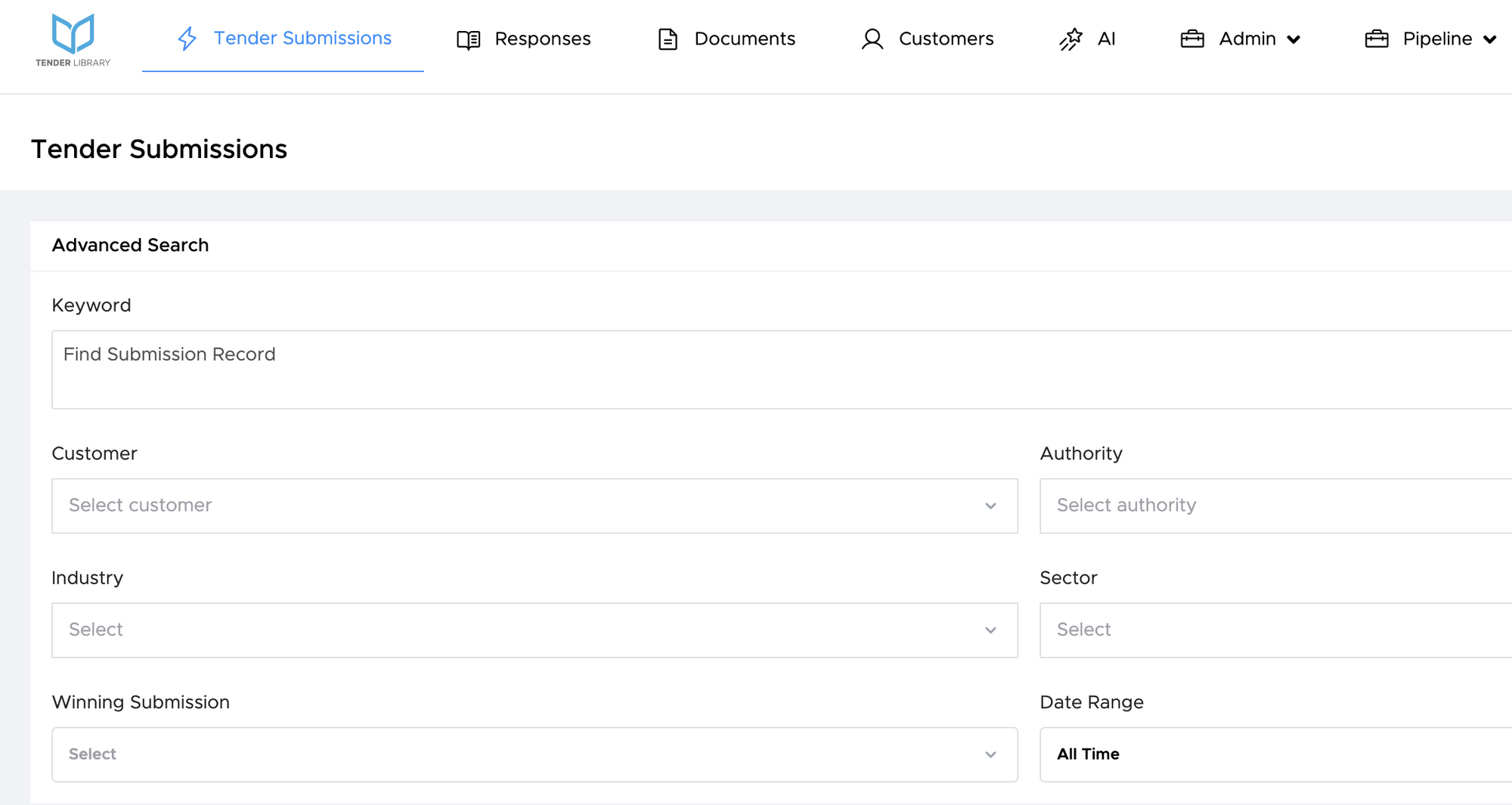
Task: Click the lightning bolt Tender Submissions icon
Action: (x=187, y=39)
